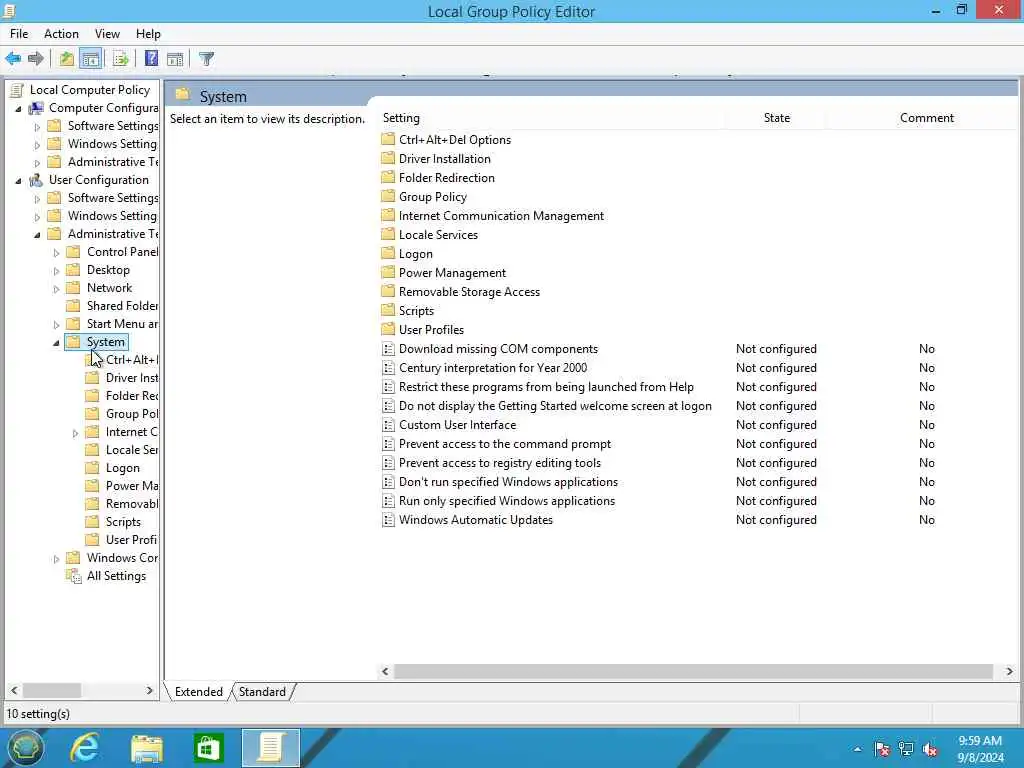
Task: Click icon of Windows Automatic Updates setting
Action: [388, 520]
